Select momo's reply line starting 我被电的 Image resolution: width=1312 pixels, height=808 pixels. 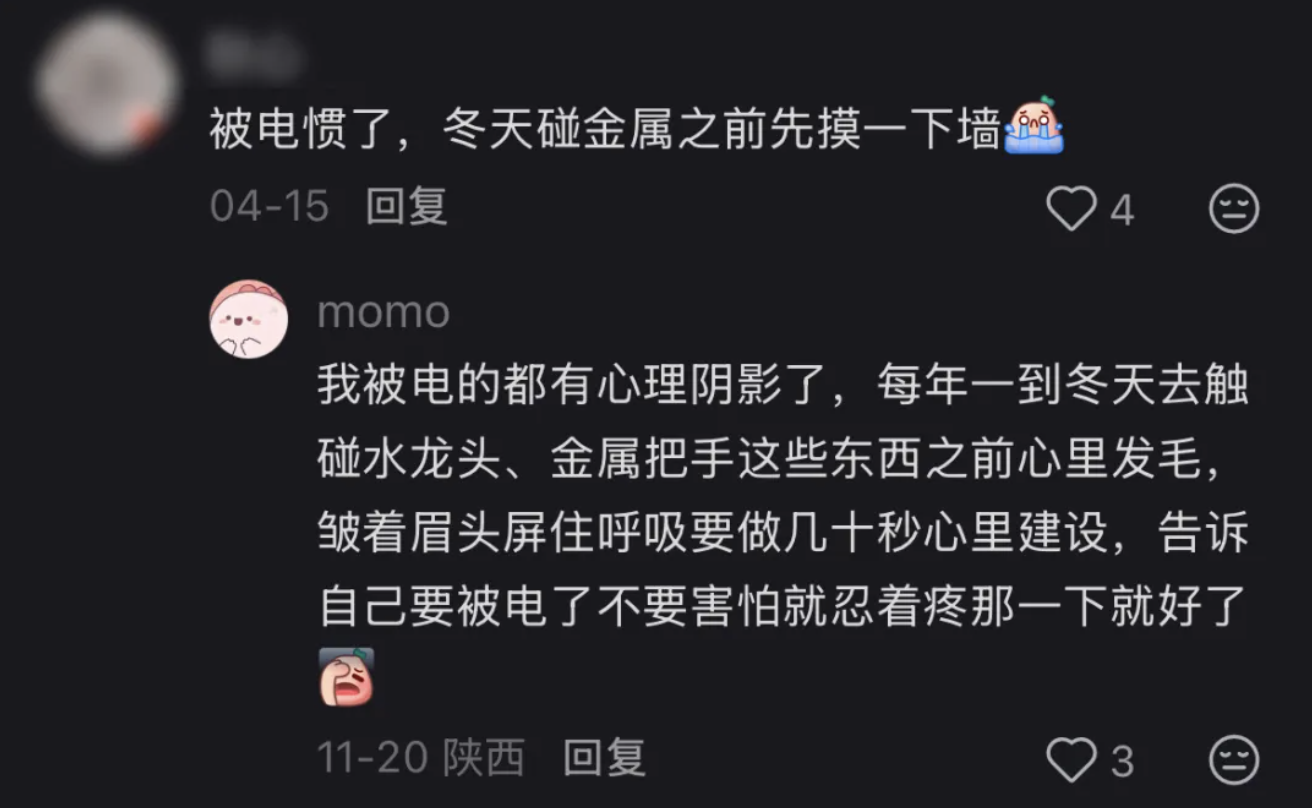783,386
